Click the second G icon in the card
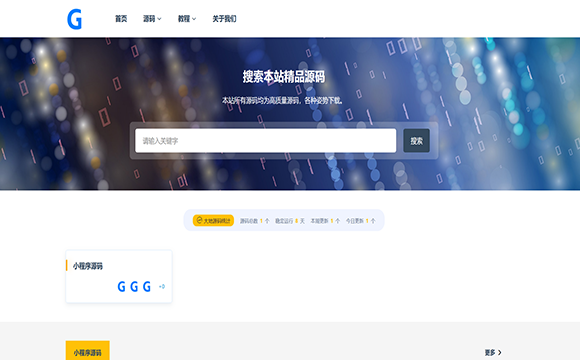 (x=134, y=286)
